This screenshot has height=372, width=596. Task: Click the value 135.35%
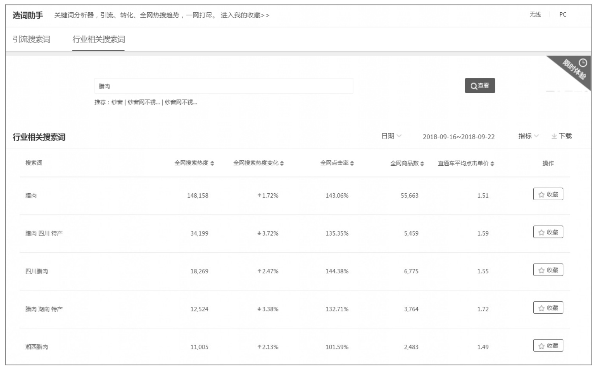(x=337, y=233)
